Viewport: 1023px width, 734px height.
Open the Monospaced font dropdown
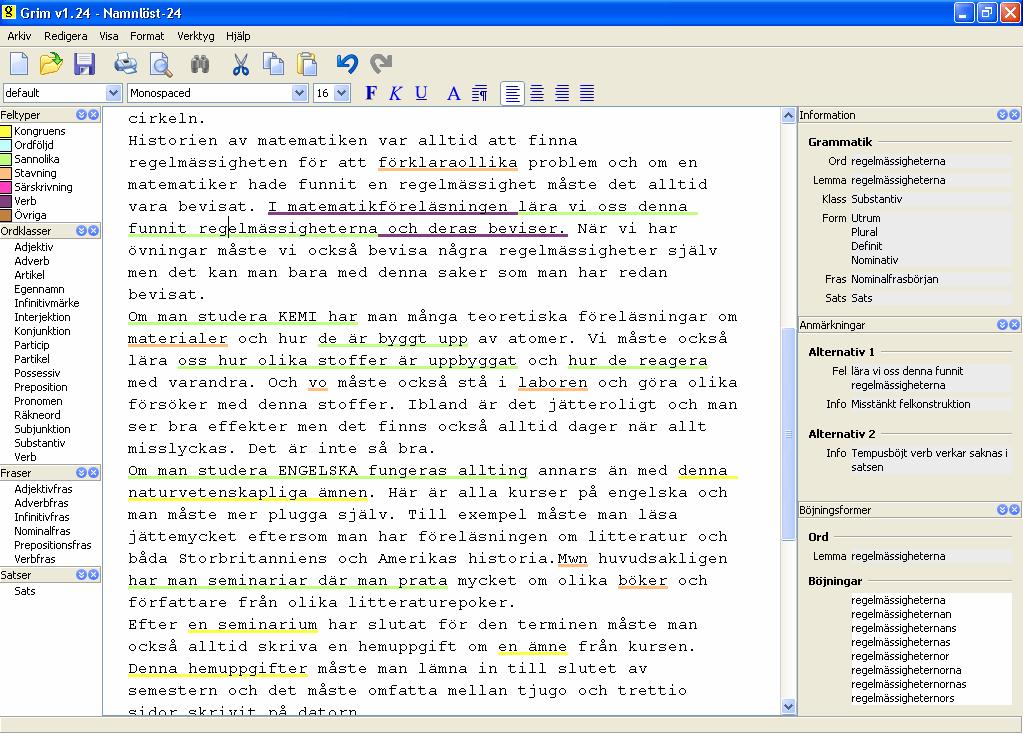point(299,93)
